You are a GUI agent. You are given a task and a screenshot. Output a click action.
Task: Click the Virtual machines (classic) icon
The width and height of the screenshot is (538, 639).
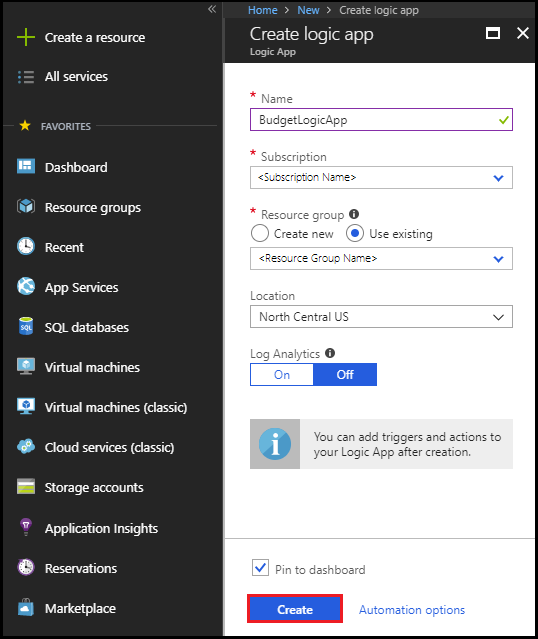26,406
